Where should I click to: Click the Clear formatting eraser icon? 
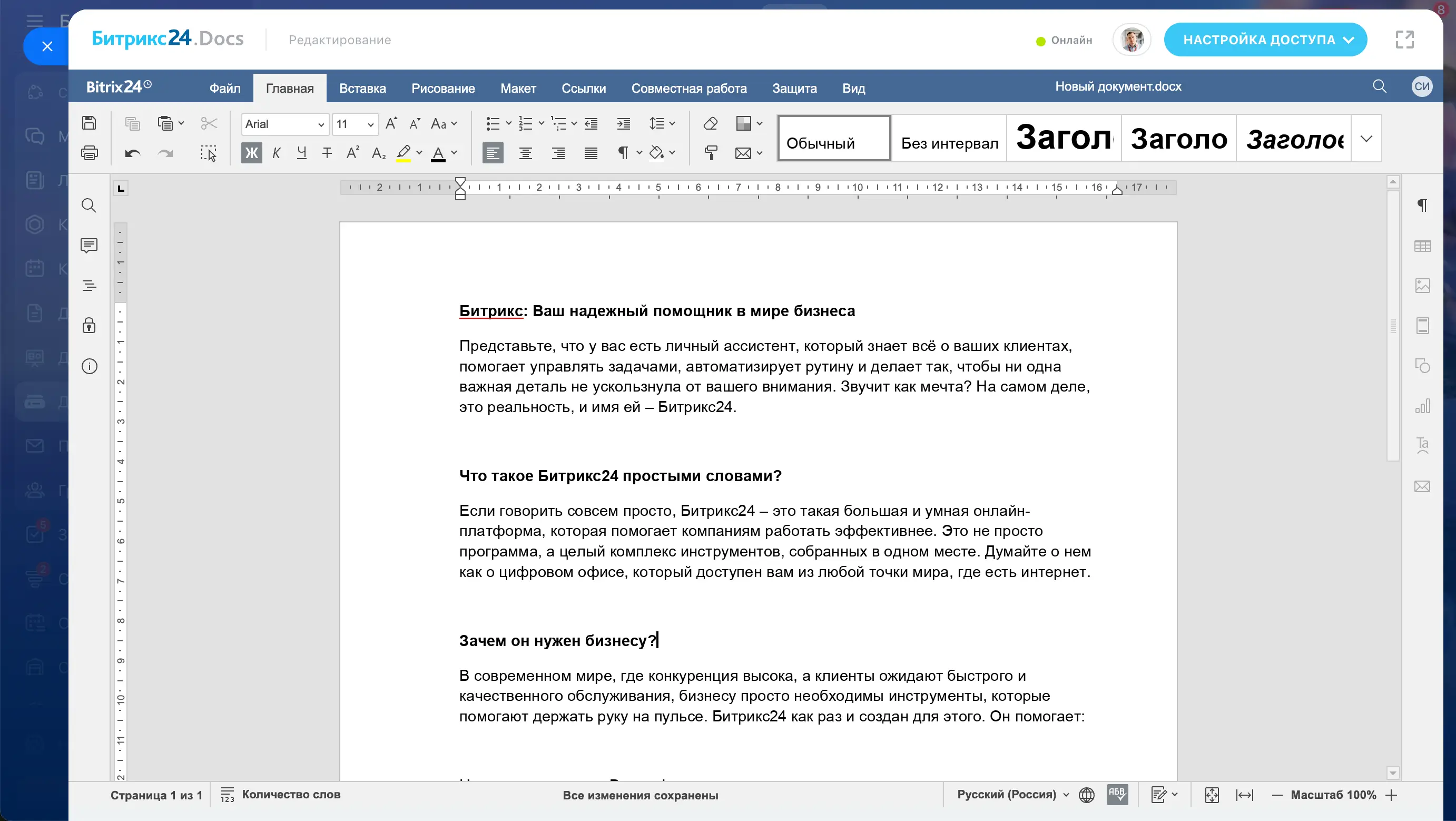711,123
